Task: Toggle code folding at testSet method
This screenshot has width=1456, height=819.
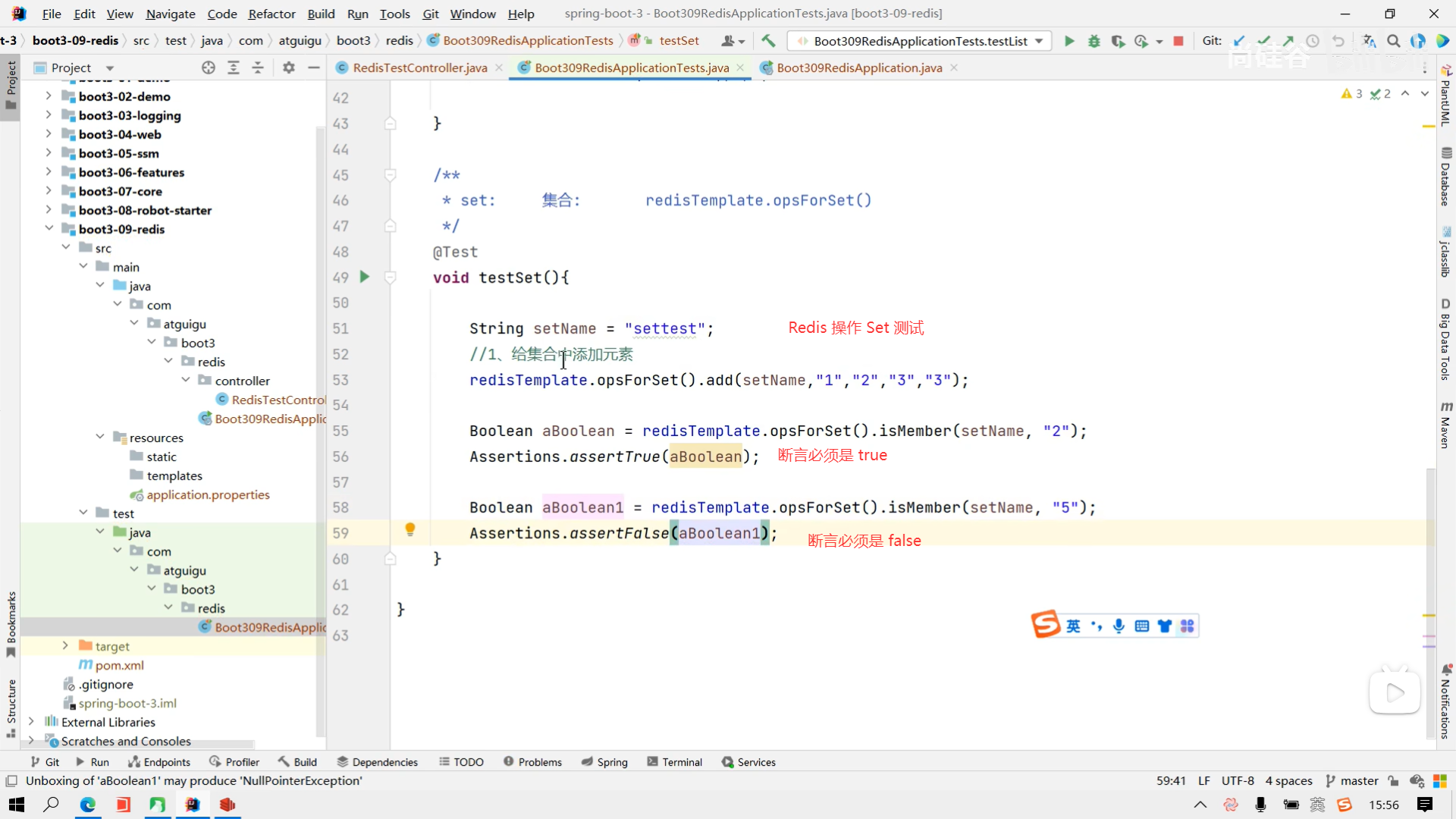Action: tap(390, 278)
